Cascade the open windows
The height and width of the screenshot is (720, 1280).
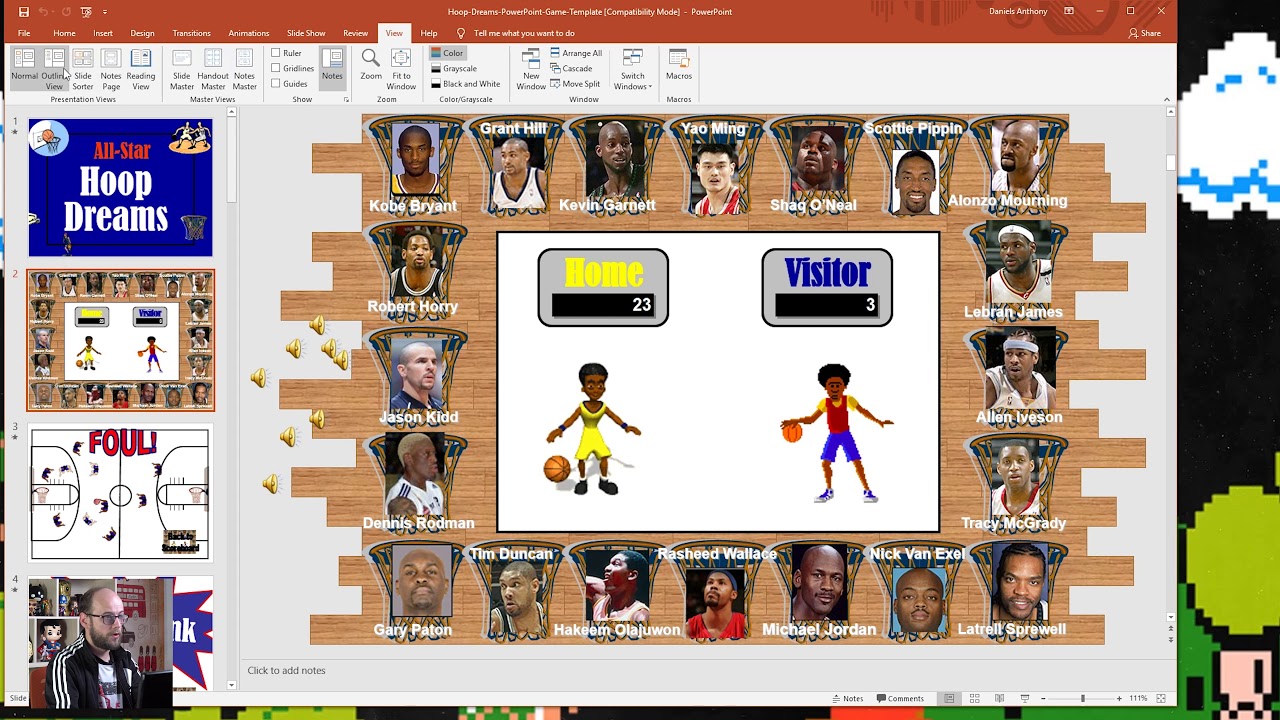[x=571, y=68]
